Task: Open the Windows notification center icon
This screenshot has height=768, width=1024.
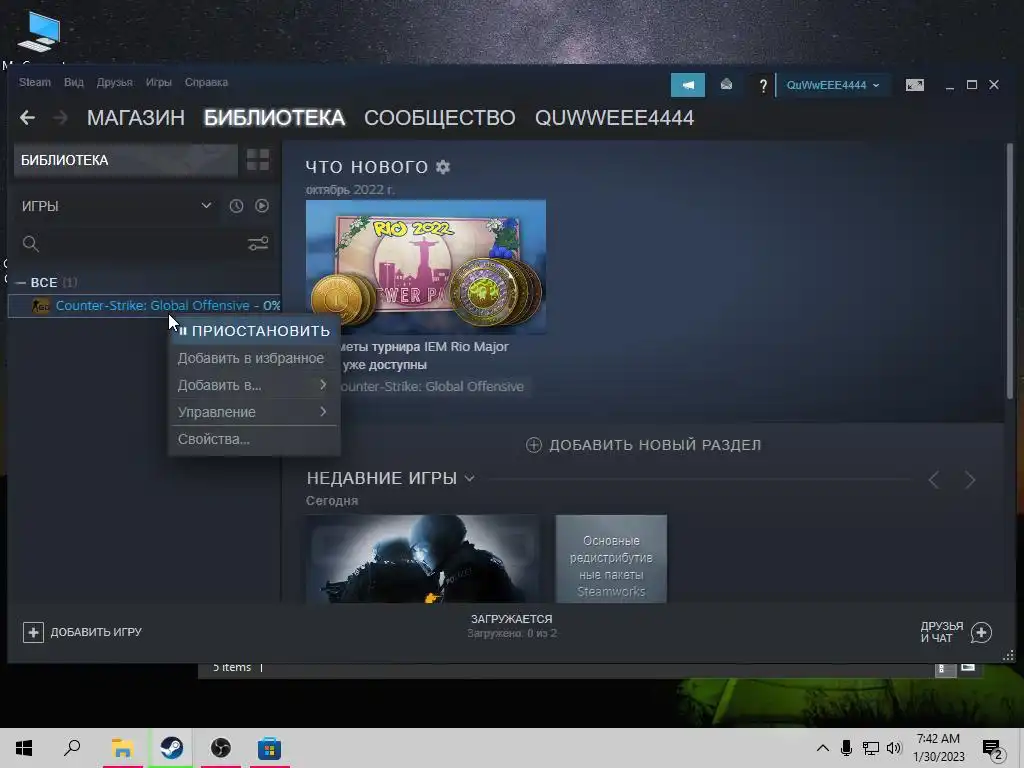Action: point(993,749)
